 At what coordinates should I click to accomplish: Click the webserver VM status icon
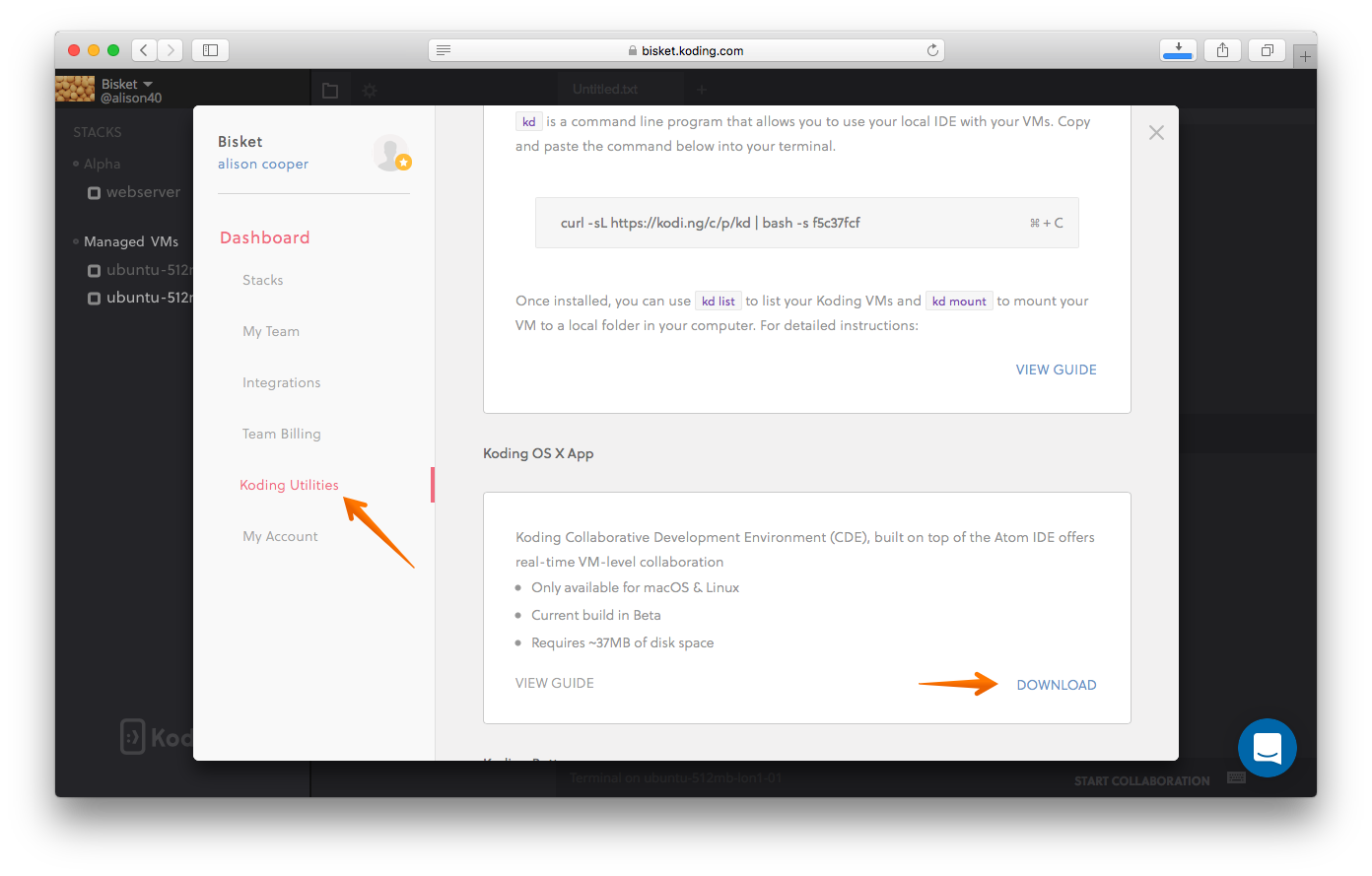tap(94, 193)
